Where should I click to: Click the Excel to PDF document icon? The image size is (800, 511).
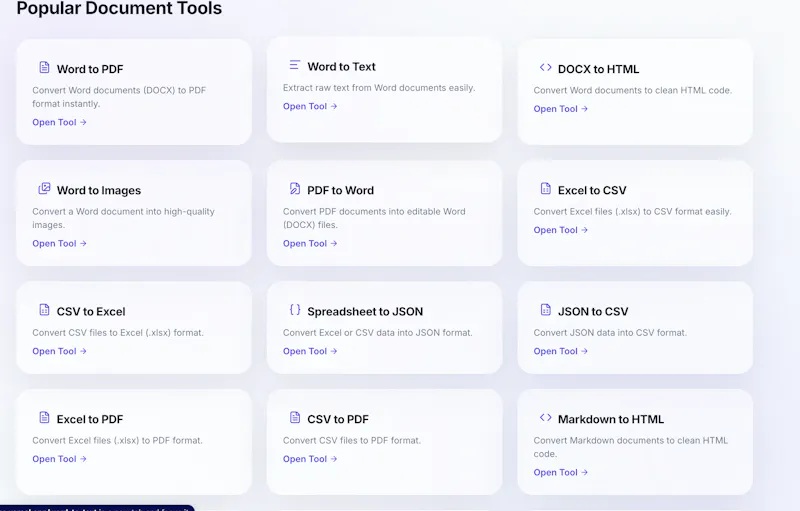point(44,418)
